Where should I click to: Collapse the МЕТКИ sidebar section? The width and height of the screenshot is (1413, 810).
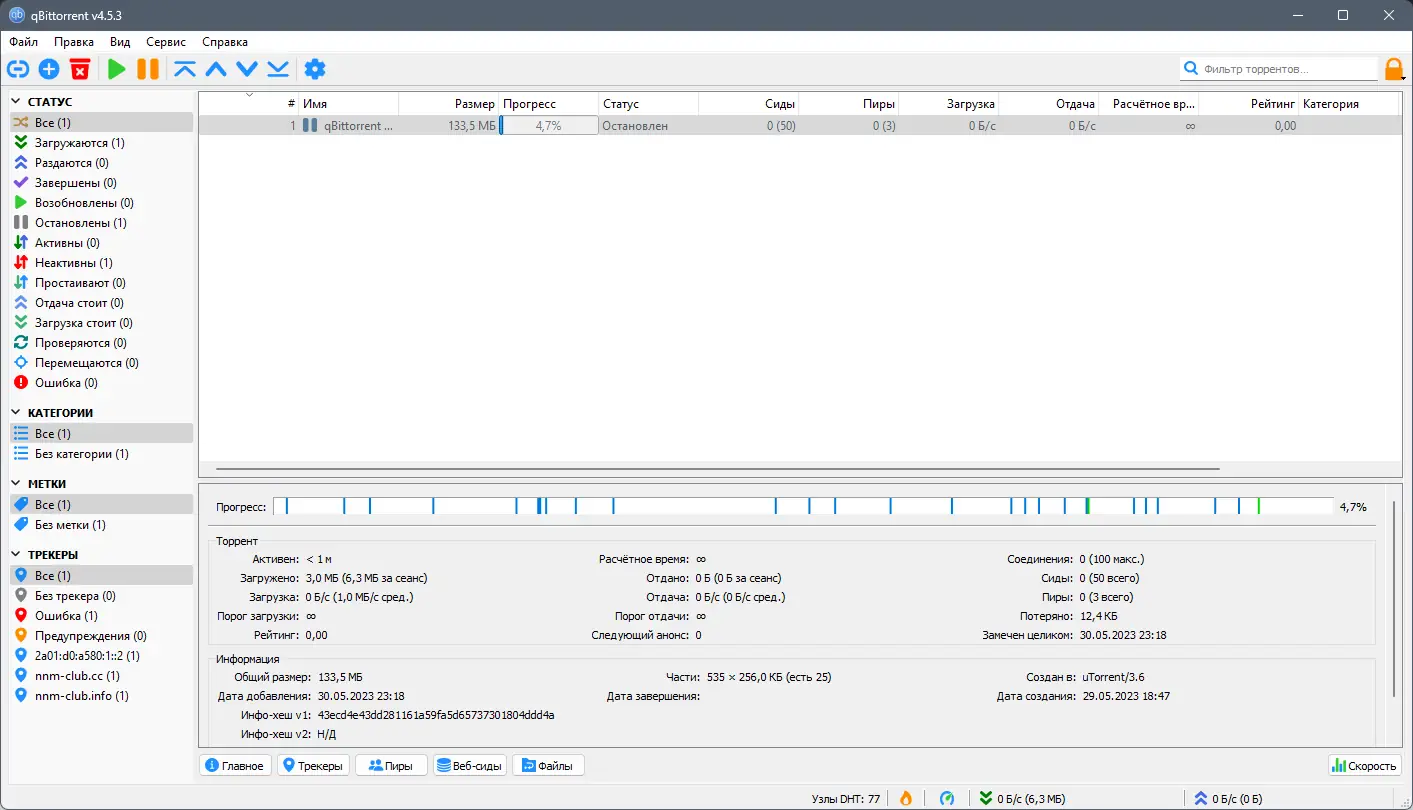tap(16, 484)
